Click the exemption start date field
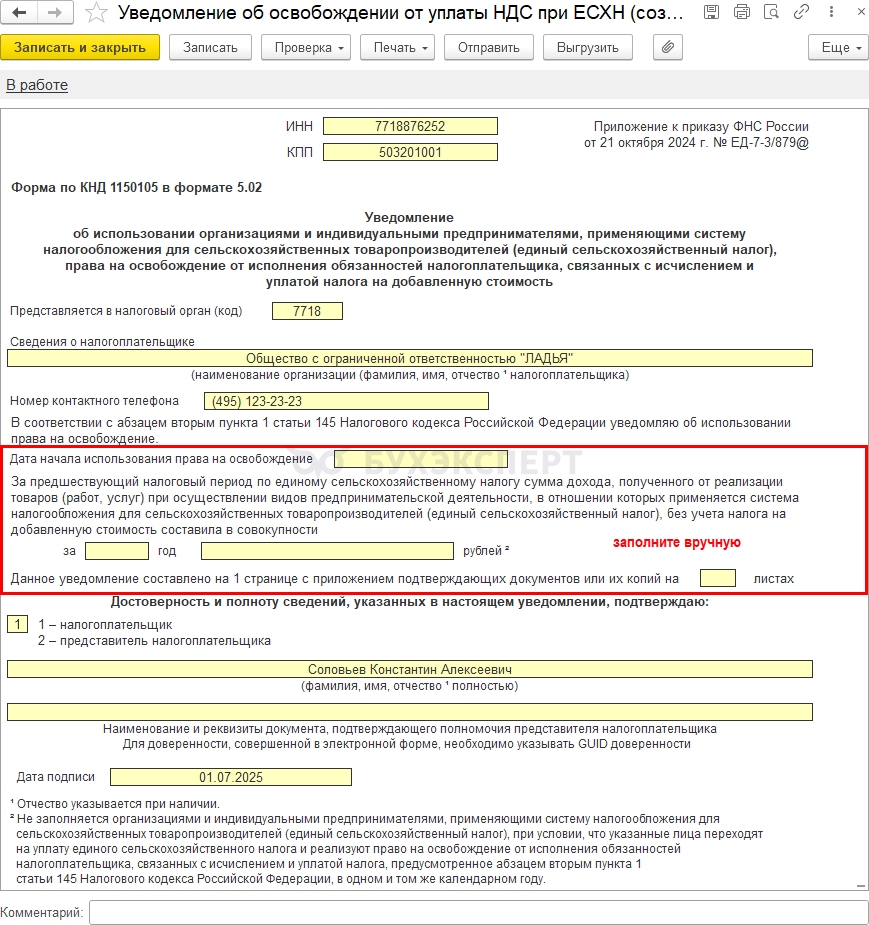869x925 pixels. [421, 459]
